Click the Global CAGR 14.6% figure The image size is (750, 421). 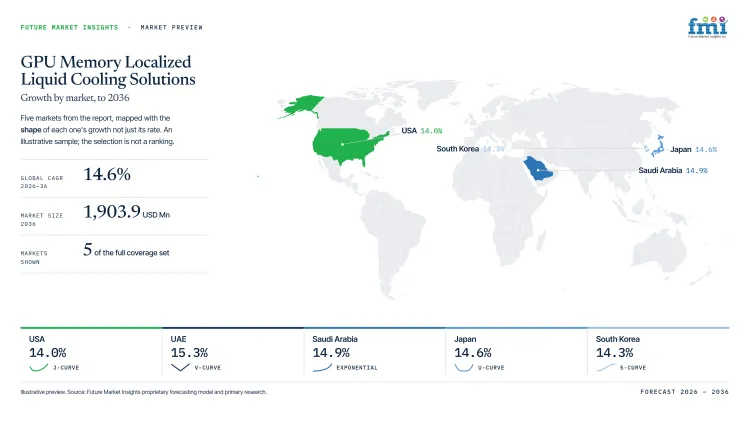107,174
